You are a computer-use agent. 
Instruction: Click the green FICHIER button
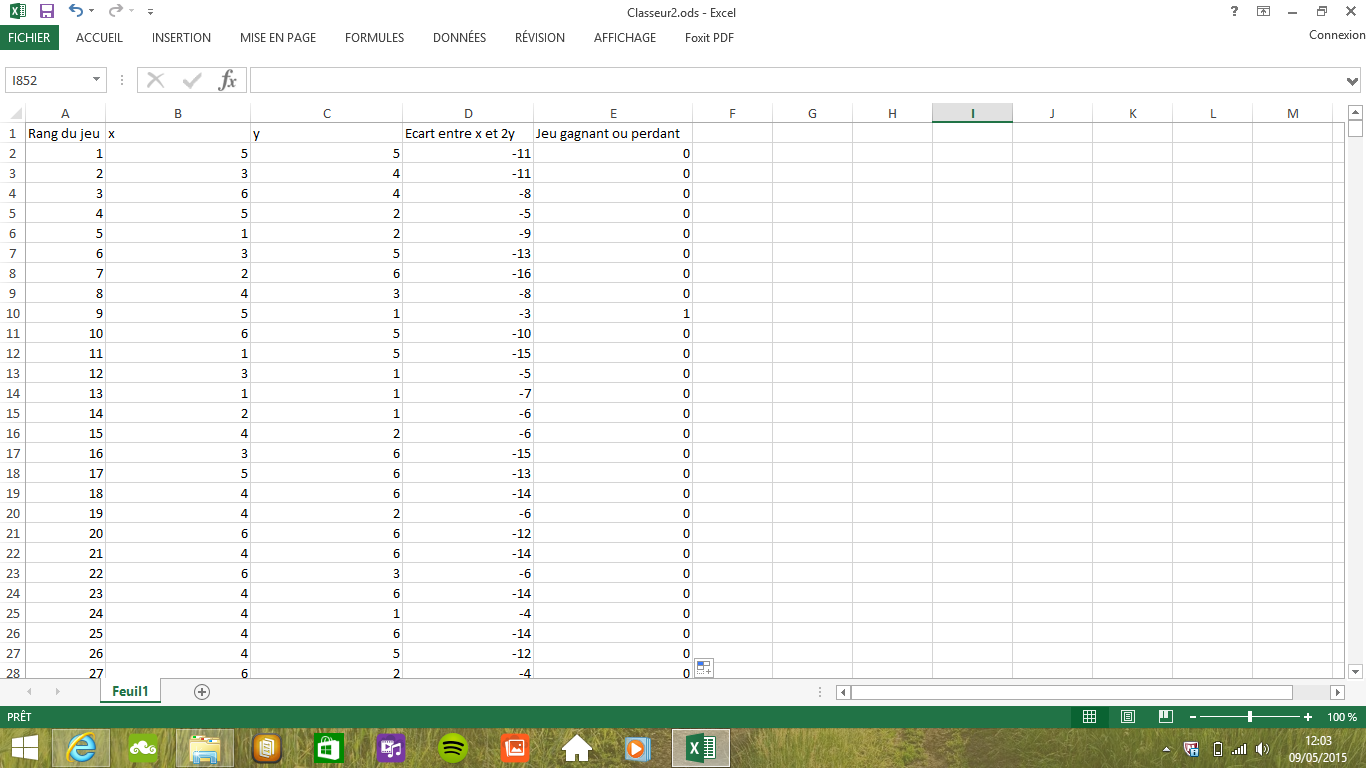29,38
